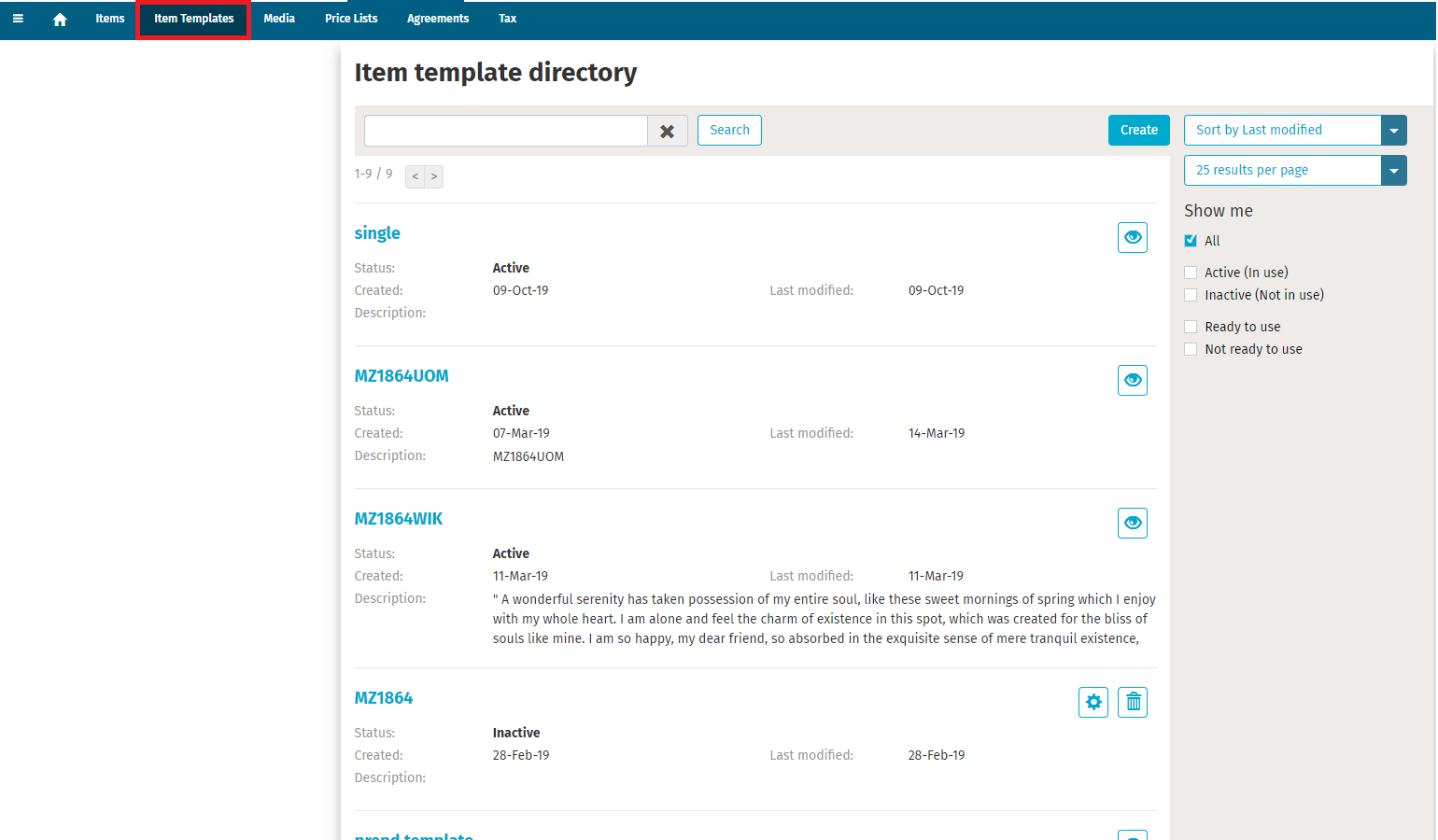Uncheck the All filter checkbox
The image size is (1438, 840).
click(1191, 241)
